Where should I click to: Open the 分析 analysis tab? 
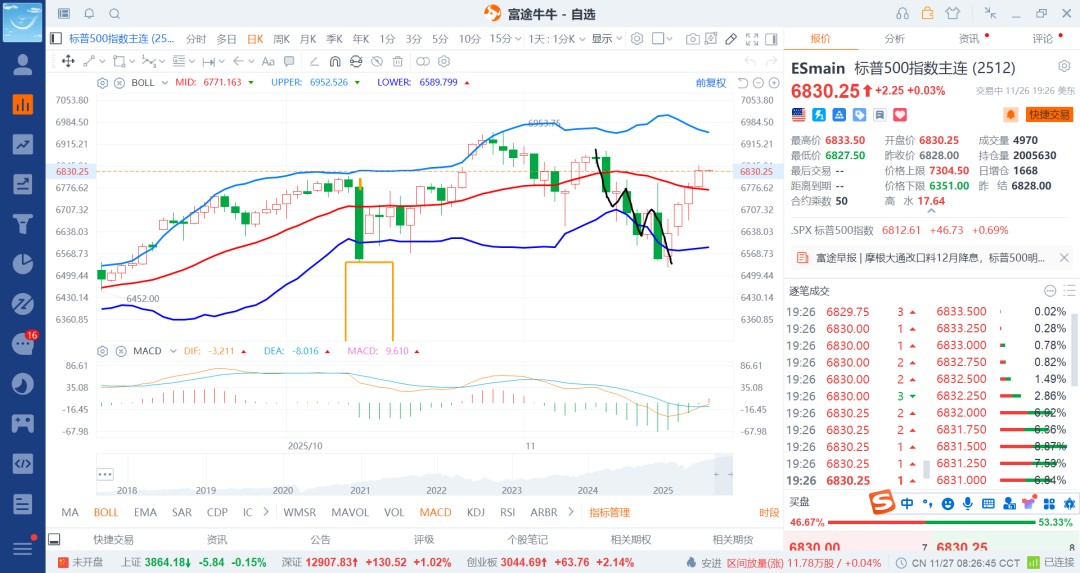pyautogui.click(x=895, y=39)
